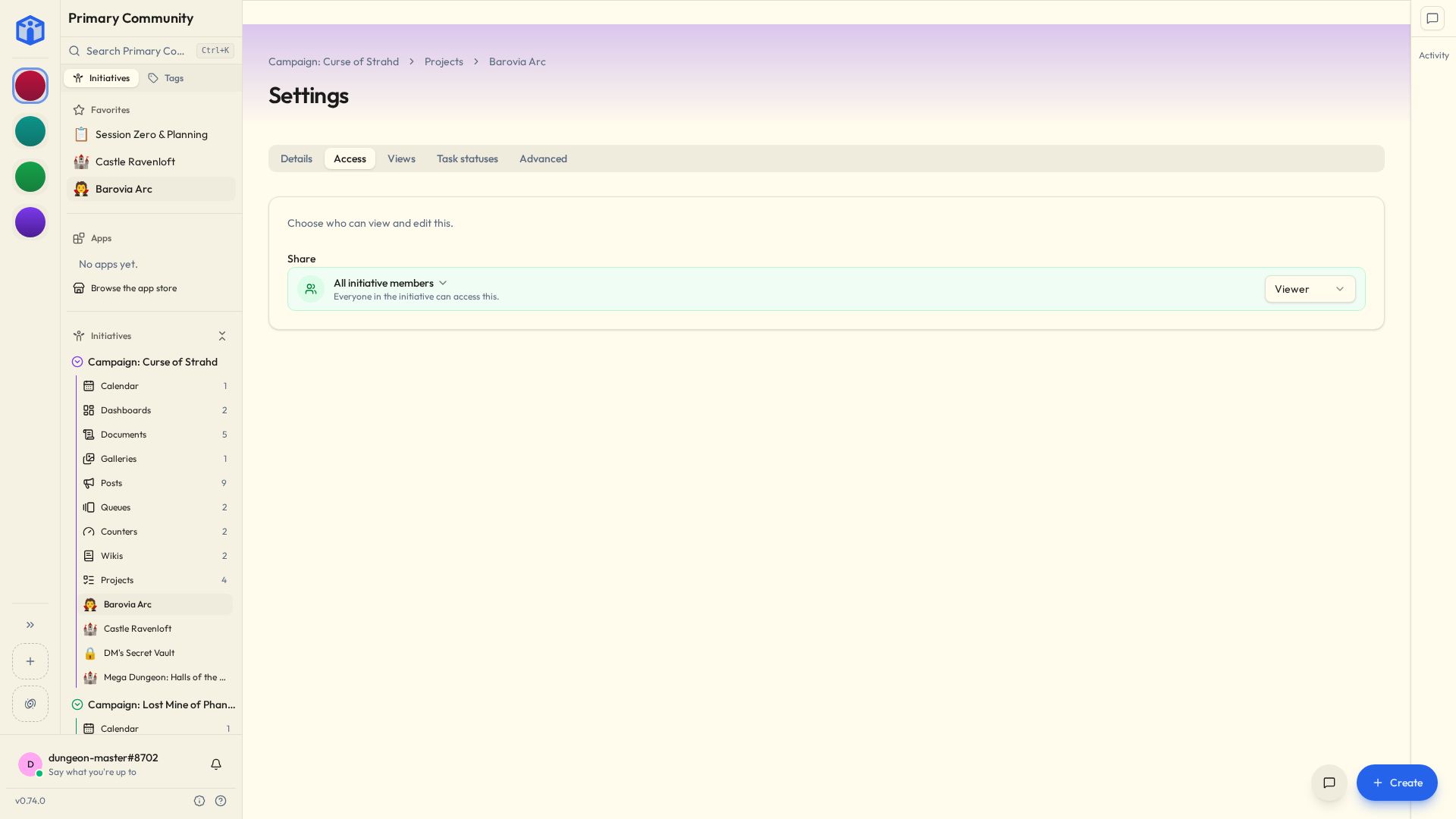
Task: Select the crimson community avatar
Action: (30, 86)
